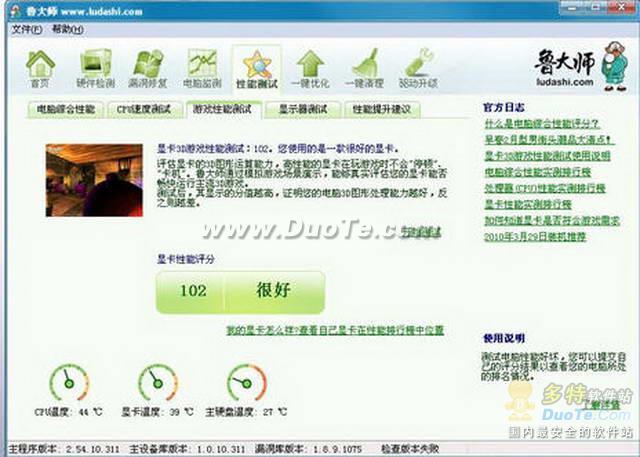This screenshot has width=640, height=457.
Task: Open 处理器(CPU)性能实测排行榜 link
Action: click(545, 189)
